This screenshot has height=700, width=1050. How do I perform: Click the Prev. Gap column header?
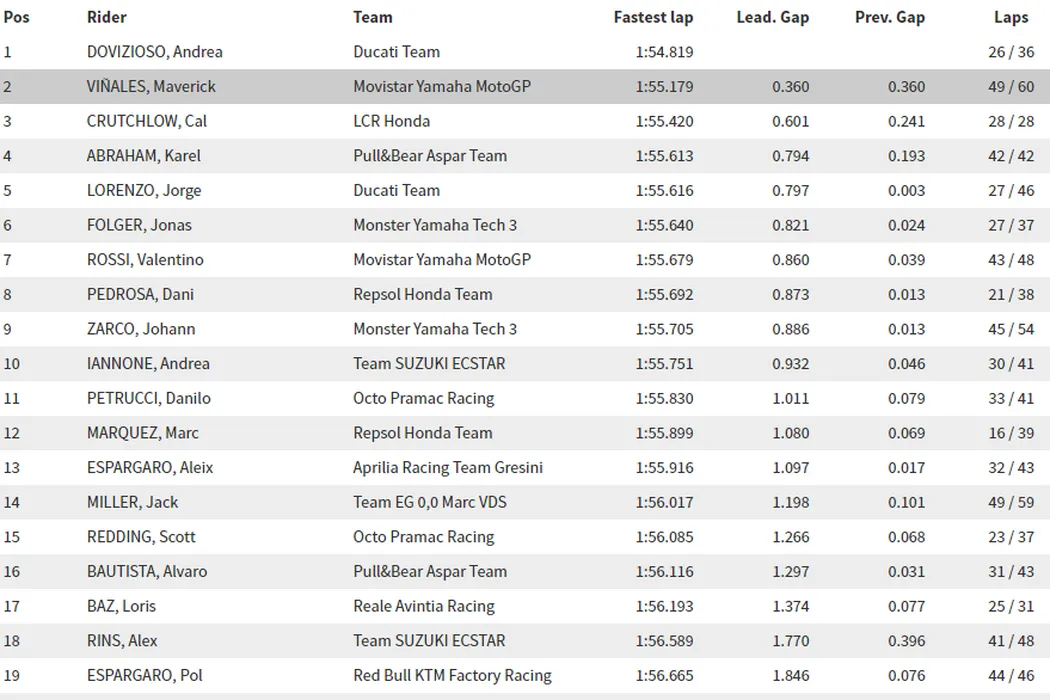pos(890,17)
